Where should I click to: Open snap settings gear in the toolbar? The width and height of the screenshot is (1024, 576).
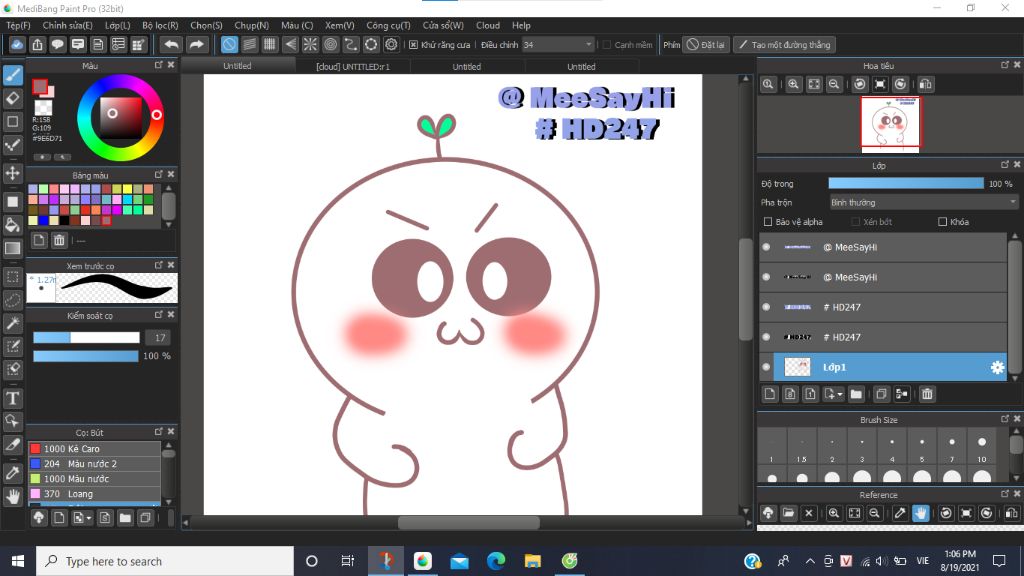tap(391, 44)
